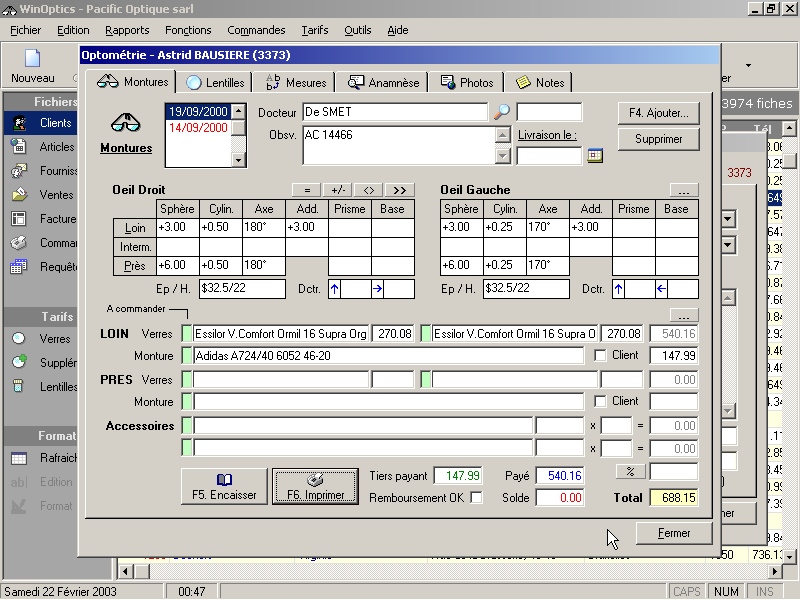
Task: Open Articles from the sidebar
Action: [56, 147]
